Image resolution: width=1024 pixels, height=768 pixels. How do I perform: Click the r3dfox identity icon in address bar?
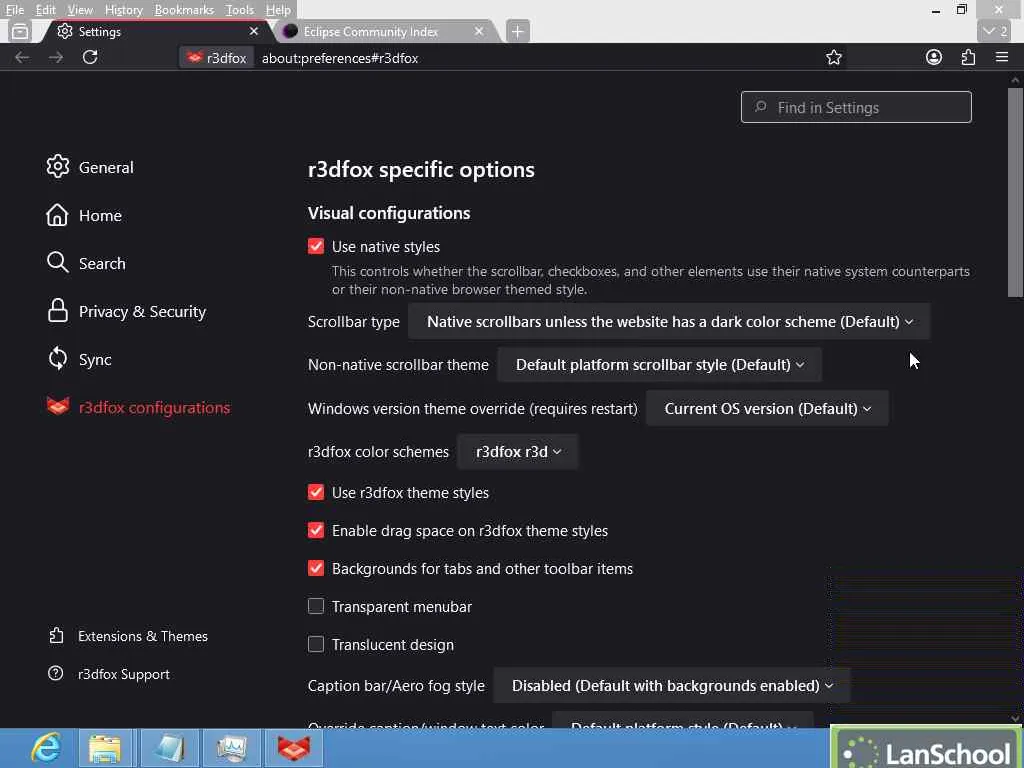pos(217,58)
